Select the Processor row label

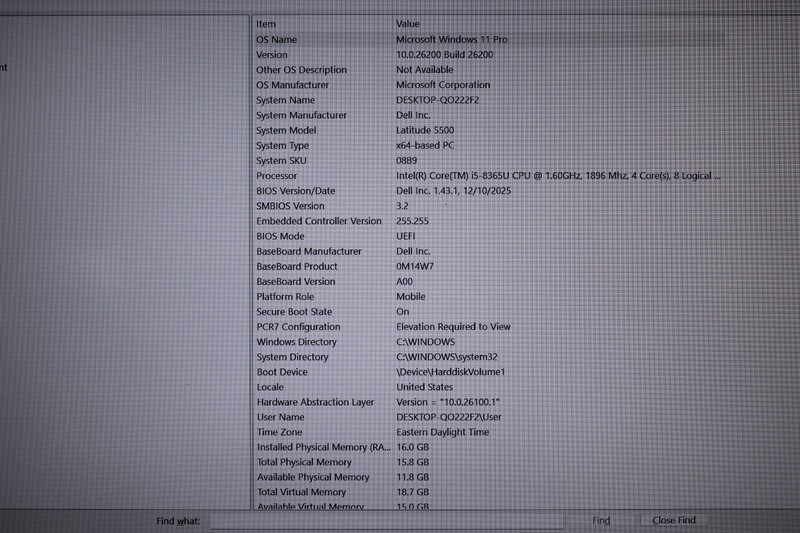(276, 176)
